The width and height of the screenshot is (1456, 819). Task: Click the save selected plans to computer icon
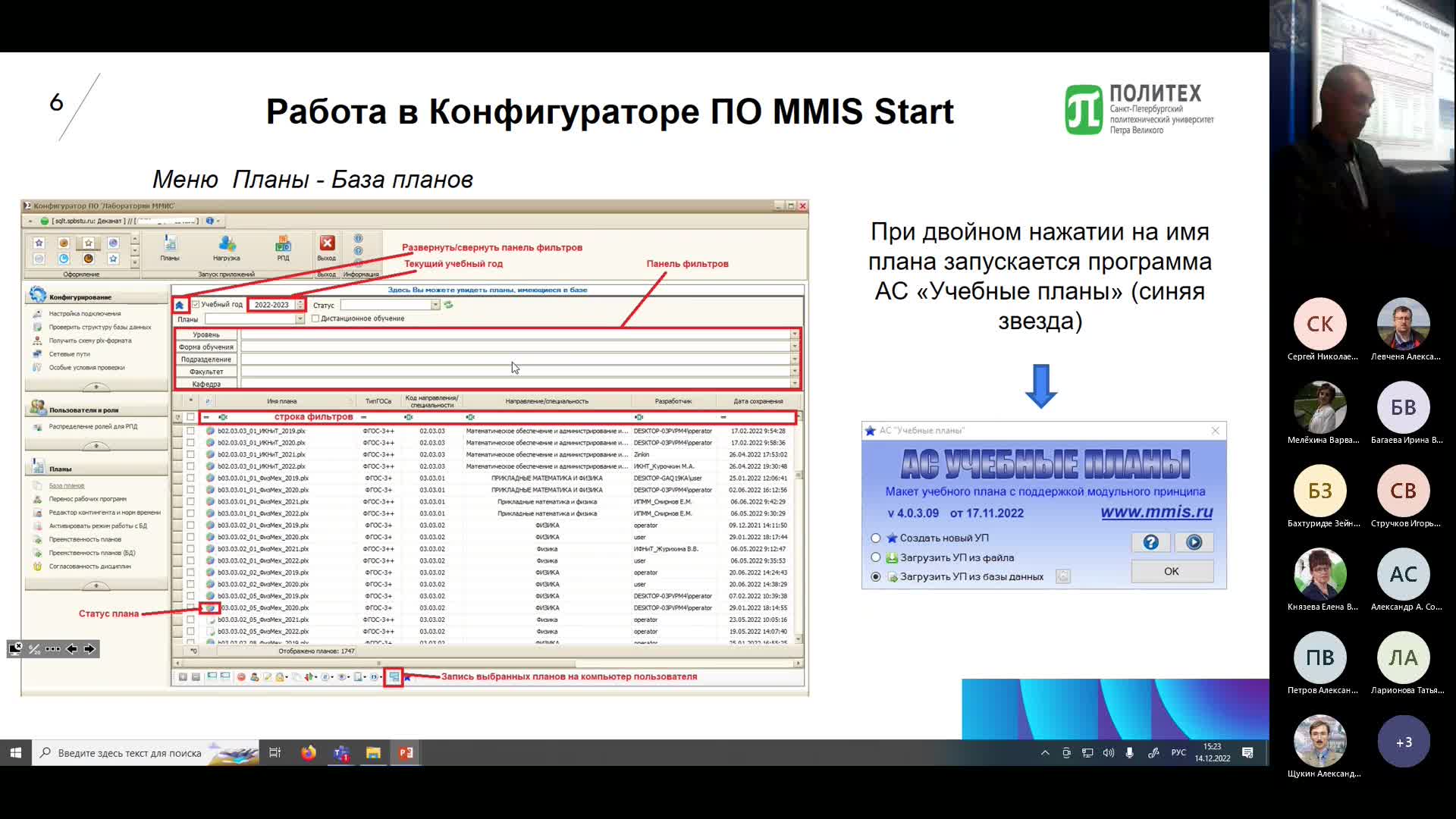click(x=394, y=677)
